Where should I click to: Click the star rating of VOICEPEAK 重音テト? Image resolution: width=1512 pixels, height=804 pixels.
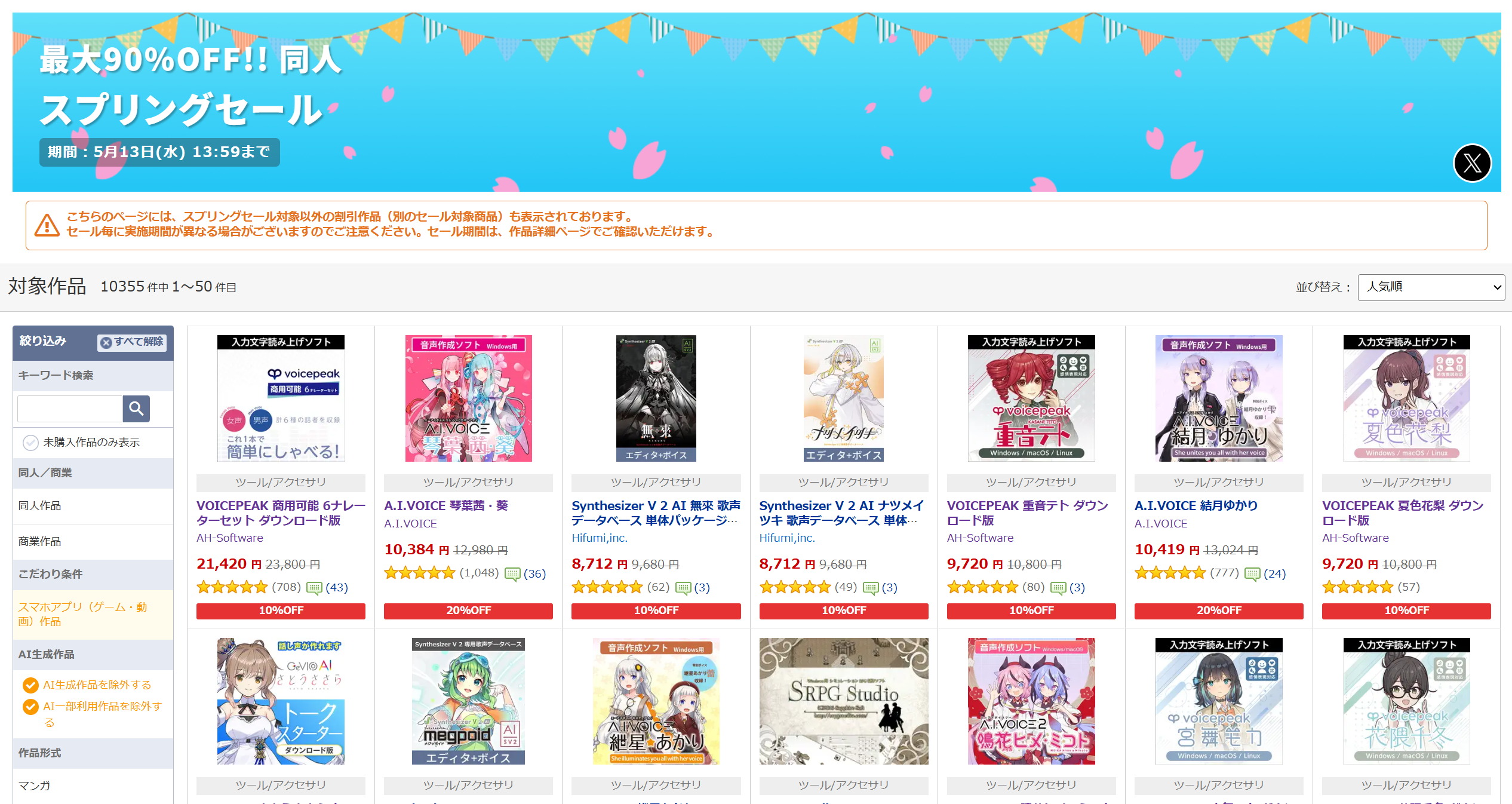(x=982, y=587)
